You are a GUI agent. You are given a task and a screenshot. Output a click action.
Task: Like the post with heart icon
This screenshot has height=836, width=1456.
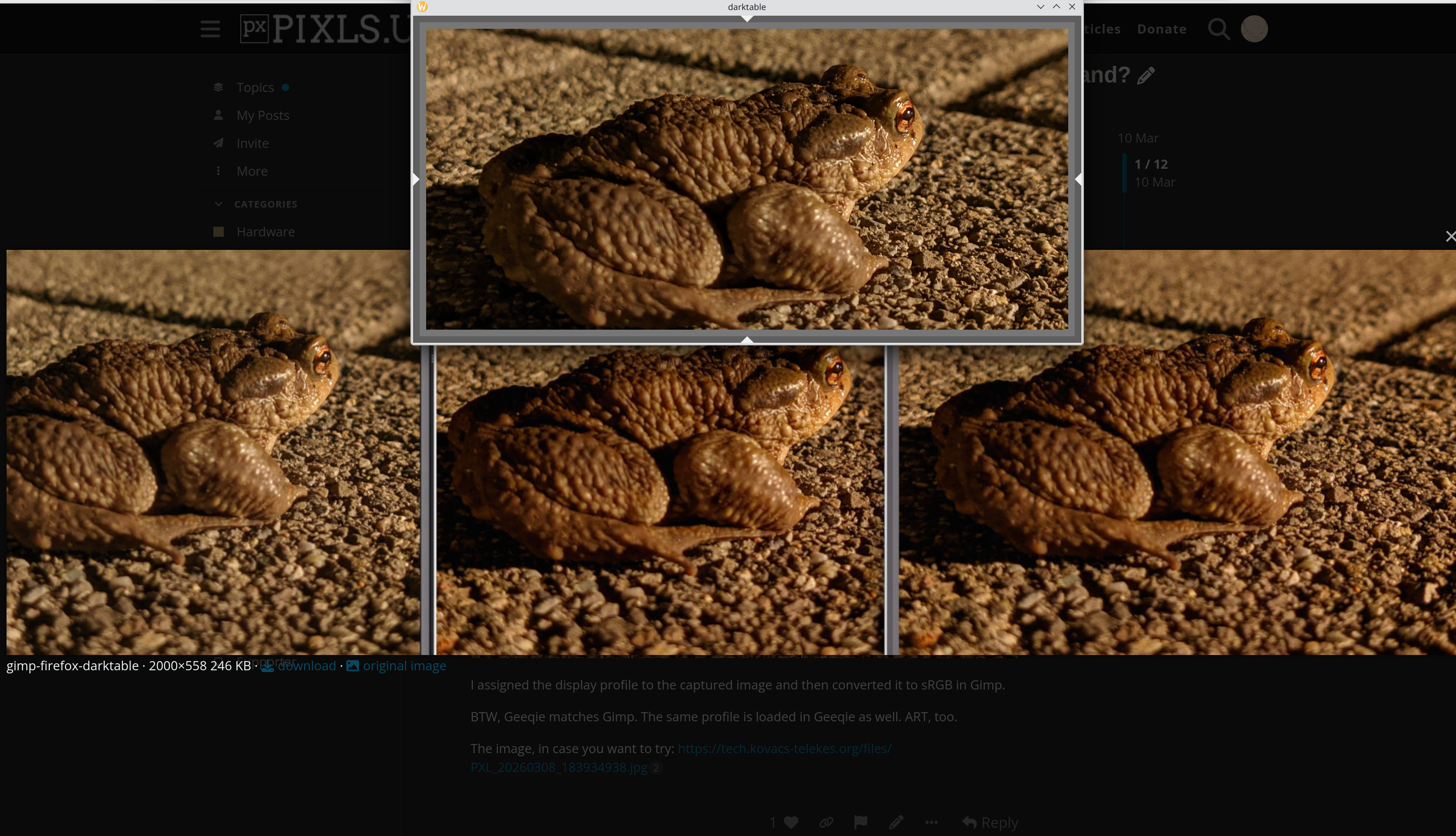[x=791, y=822]
